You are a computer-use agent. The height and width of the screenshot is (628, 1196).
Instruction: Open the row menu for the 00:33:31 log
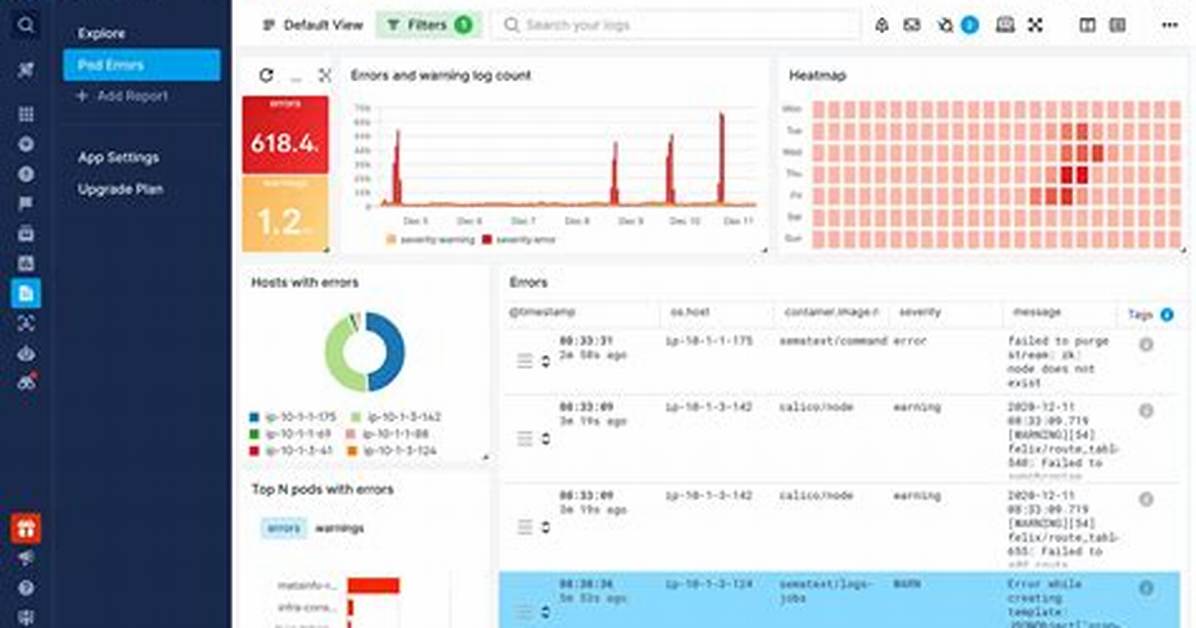(x=525, y=361)
